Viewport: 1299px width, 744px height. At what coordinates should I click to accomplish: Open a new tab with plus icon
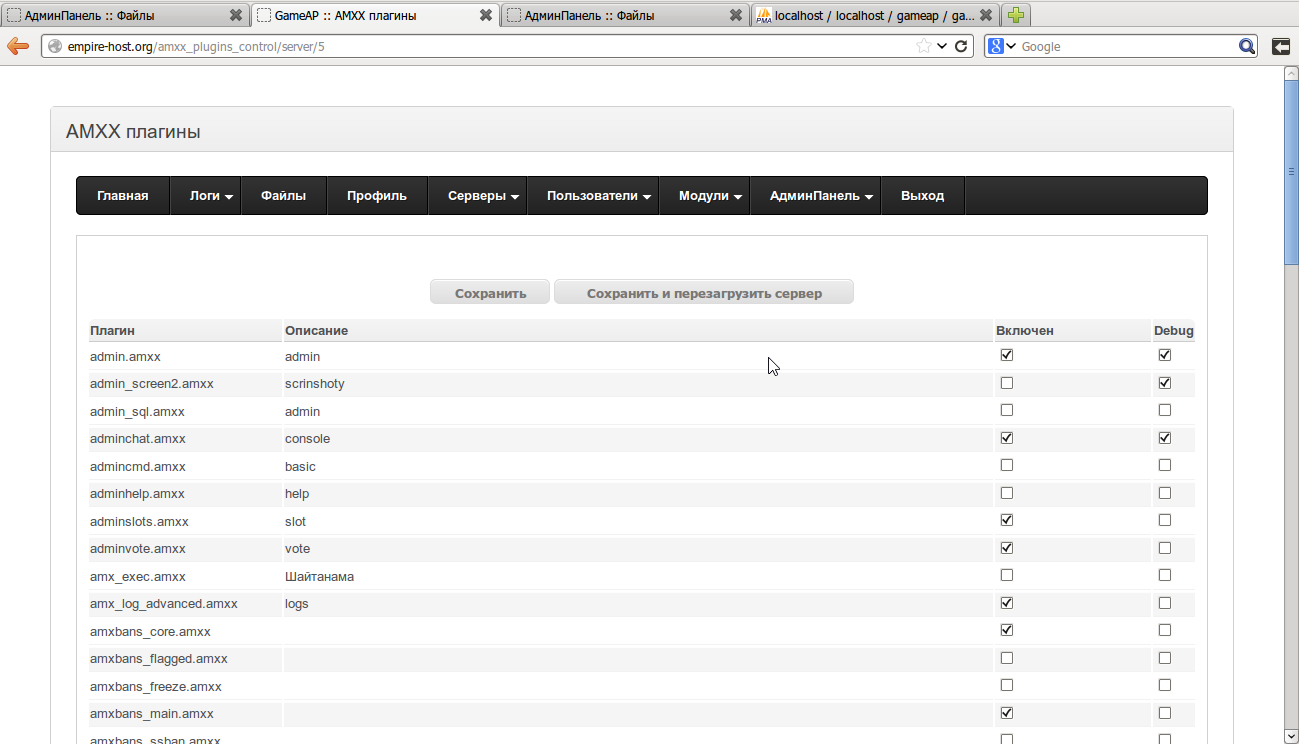[1016, 15]
